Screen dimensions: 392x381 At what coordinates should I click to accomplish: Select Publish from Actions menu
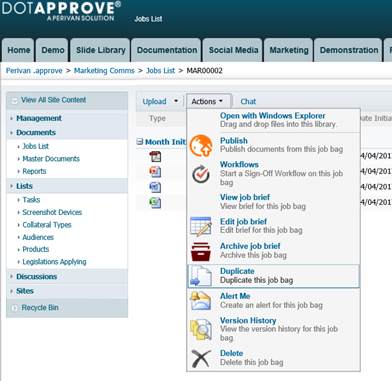click(273, 145)
